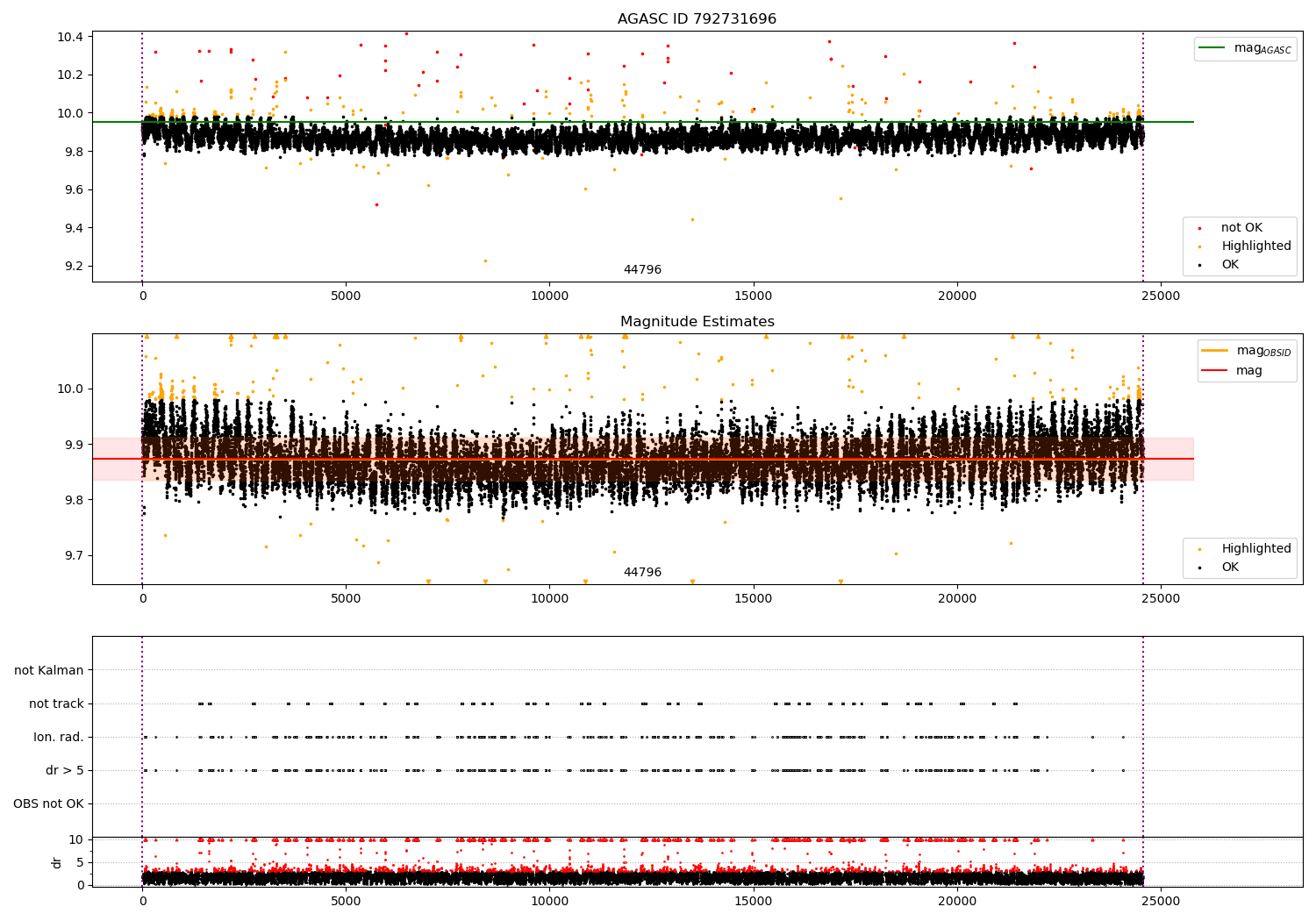The image size is (1316, 921).
Task: Click the 10.2 tick on the top plot
Action: pos(70,75)
